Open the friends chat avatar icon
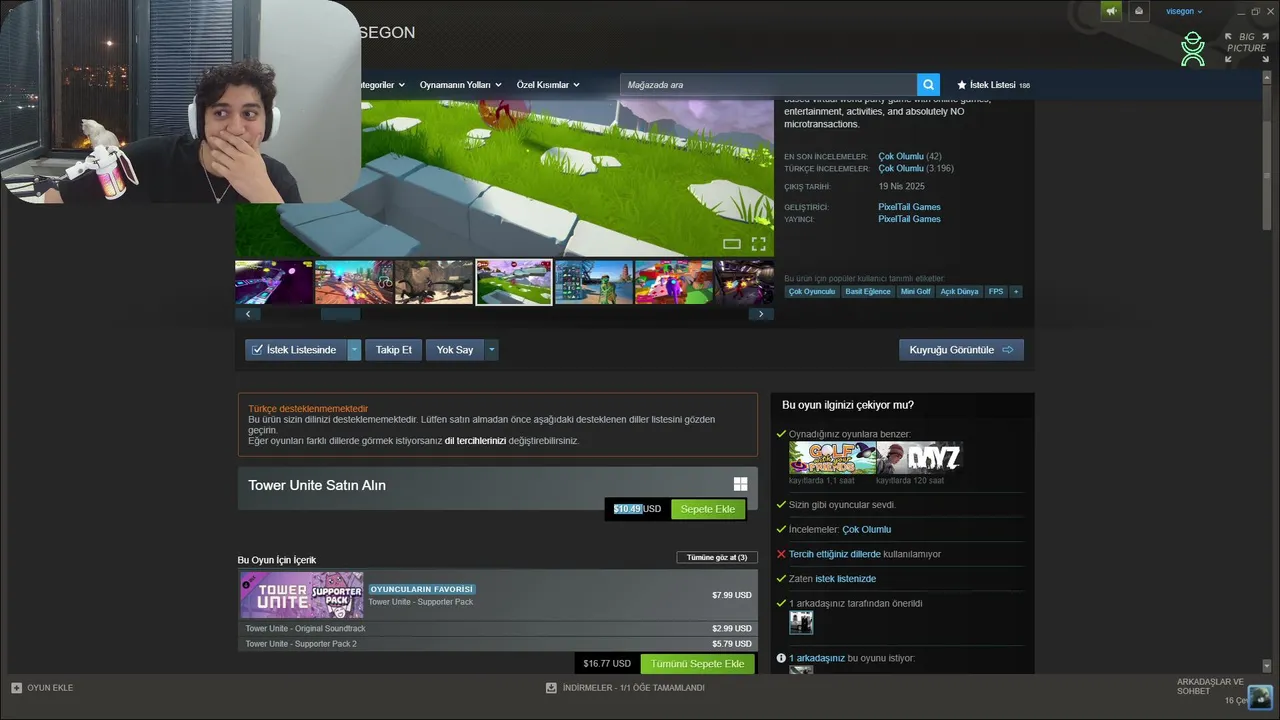The image size is (1280, 720). coord(1260,696)
